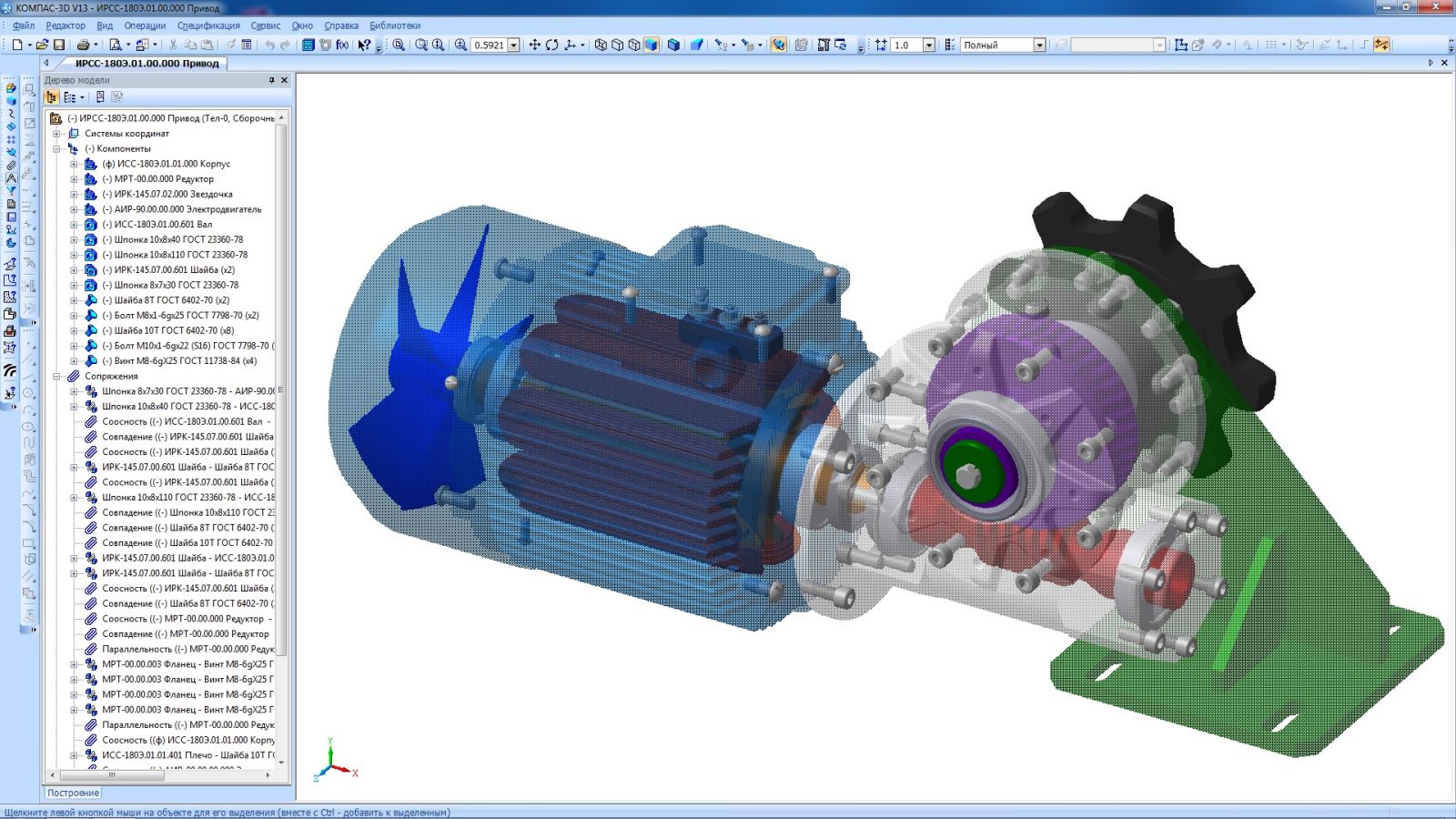This screenshot has height=819, width=1456.
Task: Select АИР-90.00.00.000 Электродвигатель in tree
Action: 181,209
